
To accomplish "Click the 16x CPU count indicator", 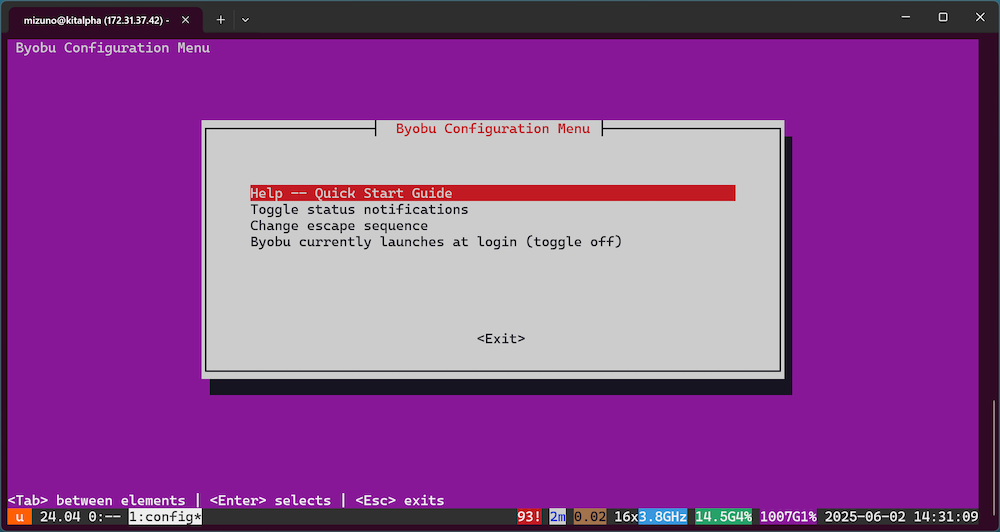I will (626, 517).
